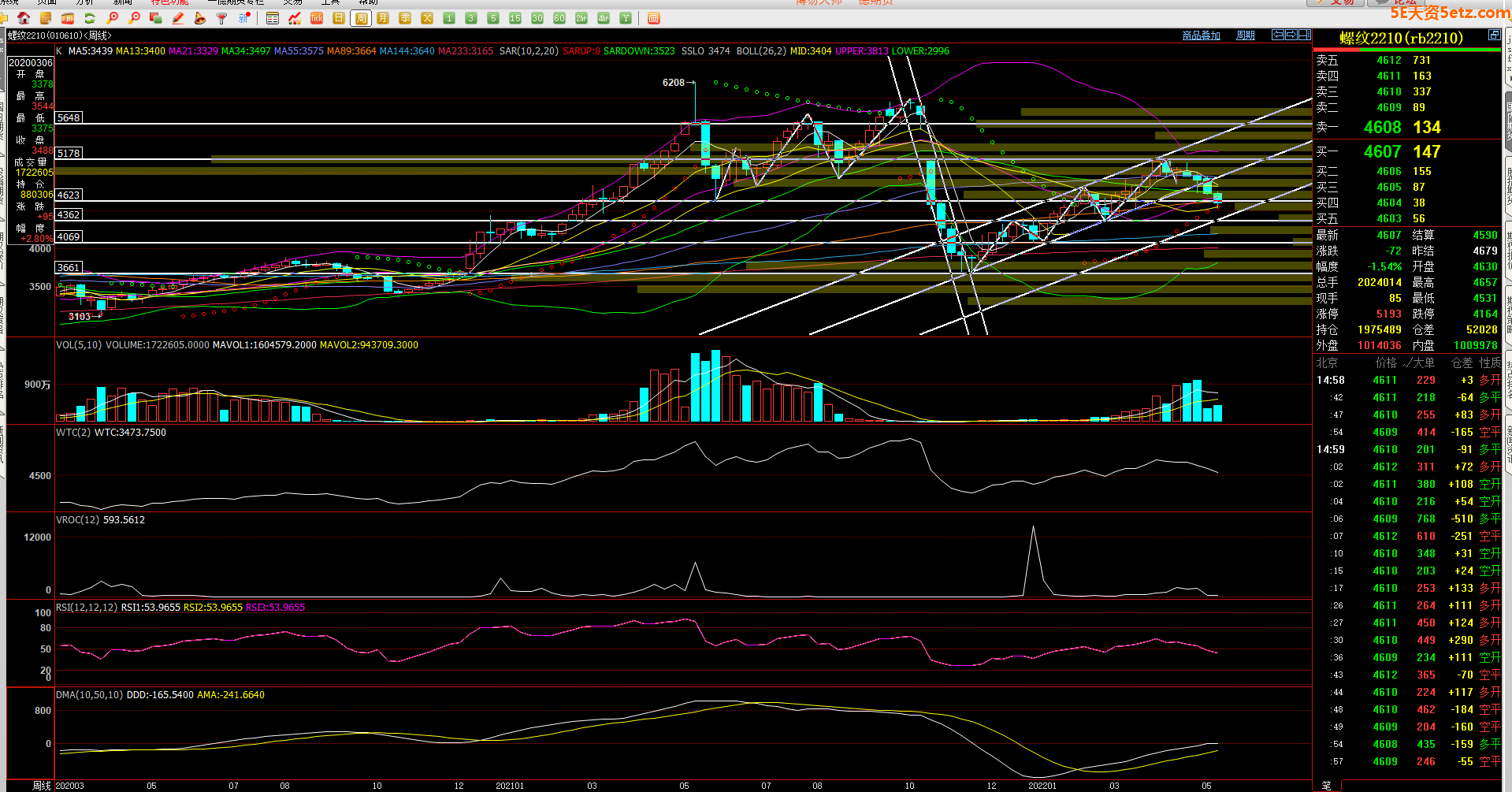This screenshot has height=792, width=1512.
Task: Select the 4362 horizontal line label
Action: click(x=69, y=215)
